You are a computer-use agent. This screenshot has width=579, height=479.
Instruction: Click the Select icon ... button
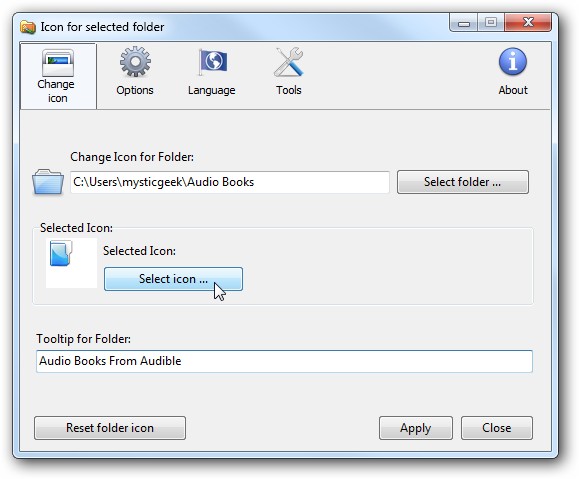[173, 279]
